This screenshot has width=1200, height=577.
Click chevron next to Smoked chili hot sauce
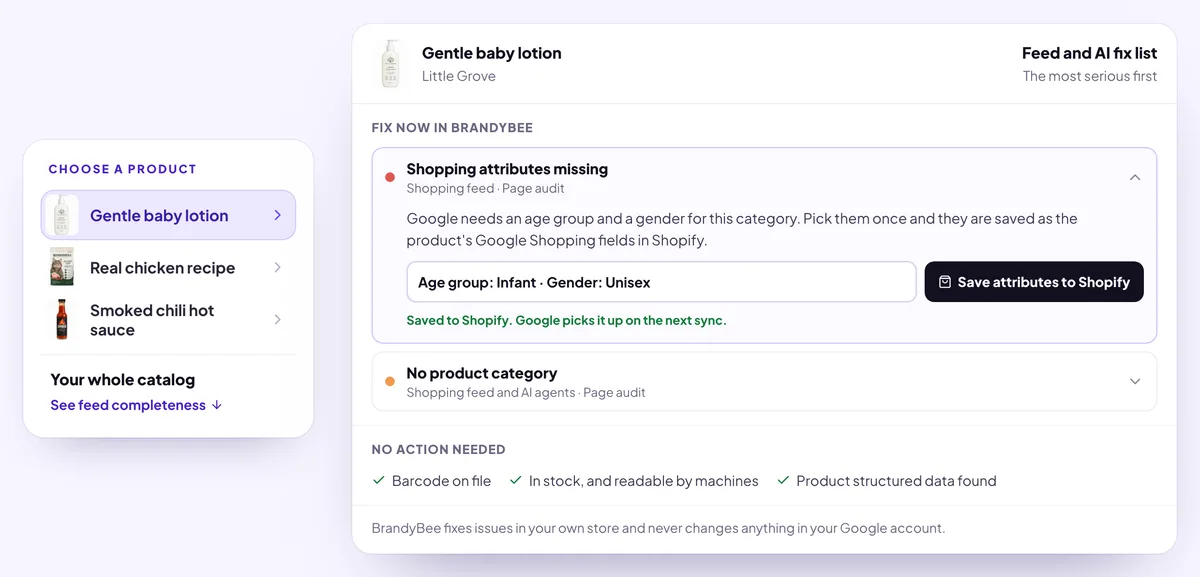point(277,320)
